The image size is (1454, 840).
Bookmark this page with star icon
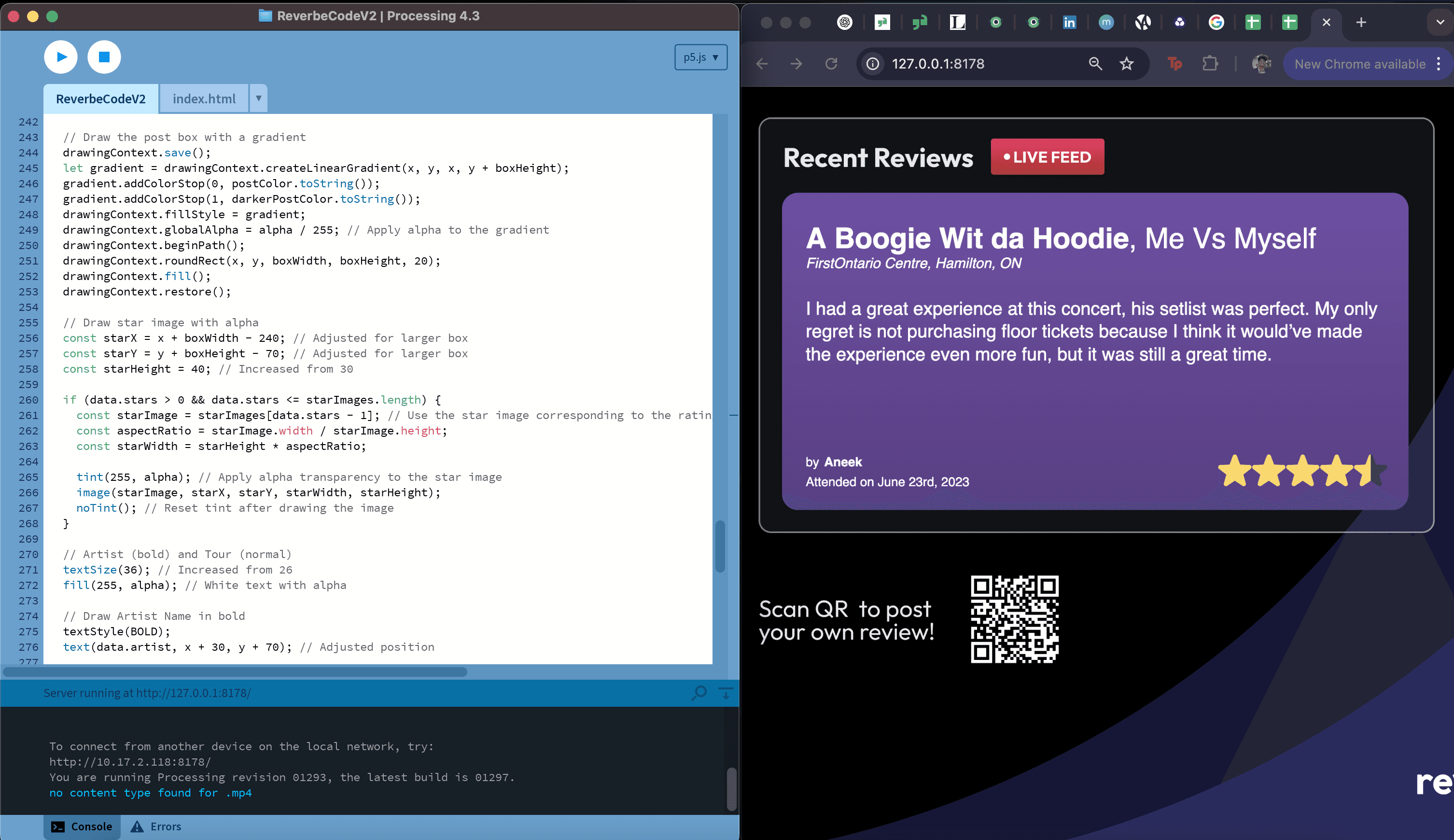pos(1126,63)
